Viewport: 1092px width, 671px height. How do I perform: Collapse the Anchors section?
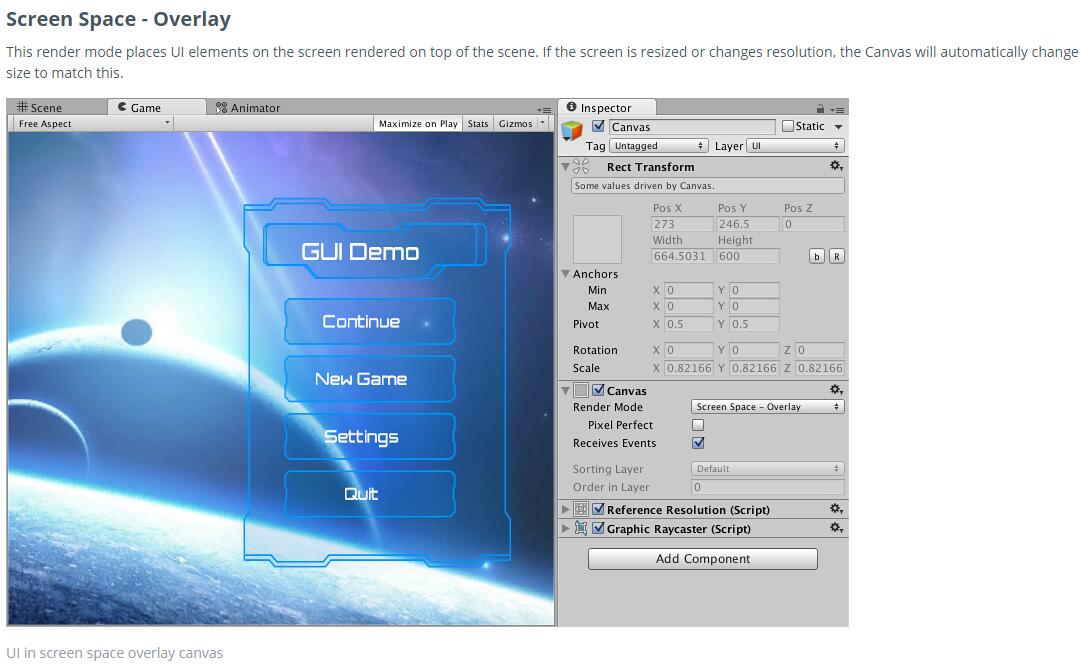click(x=566, y=274)
